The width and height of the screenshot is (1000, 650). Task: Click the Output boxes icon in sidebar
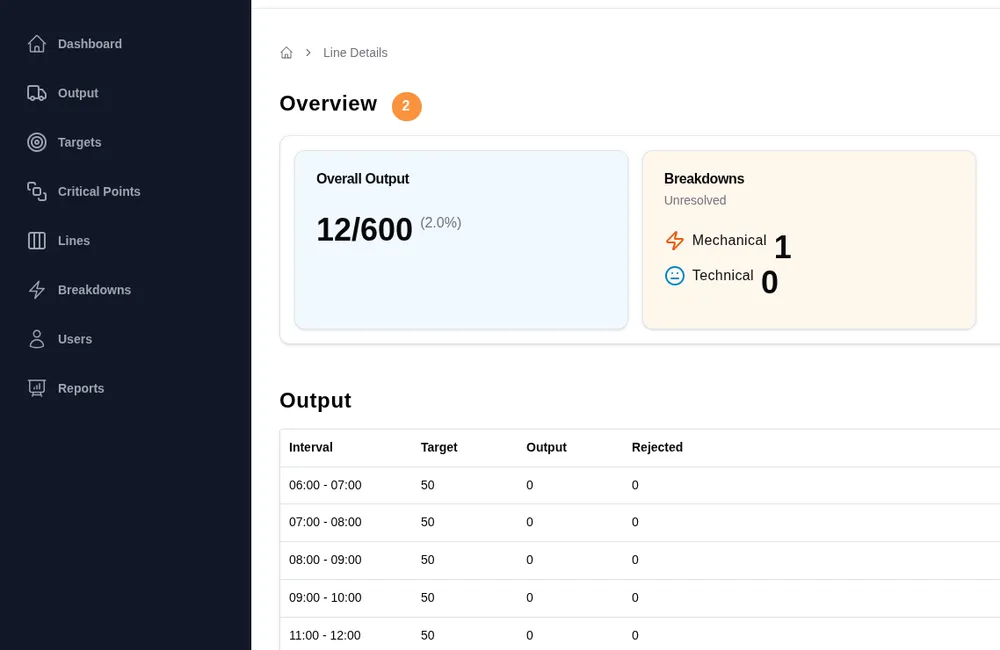point(36,93)
